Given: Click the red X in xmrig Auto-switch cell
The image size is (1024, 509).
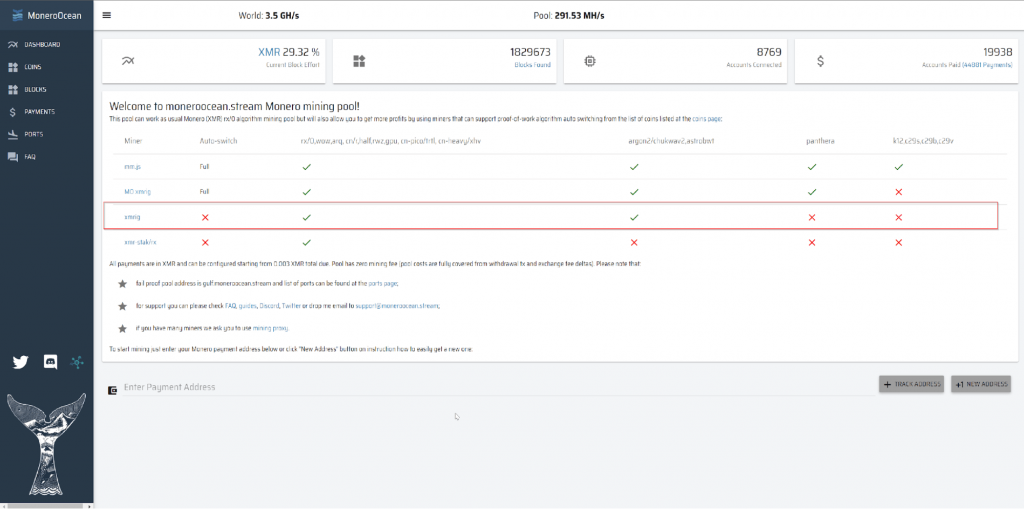Looking at the screenshot, I should click(x=205, y=217).
